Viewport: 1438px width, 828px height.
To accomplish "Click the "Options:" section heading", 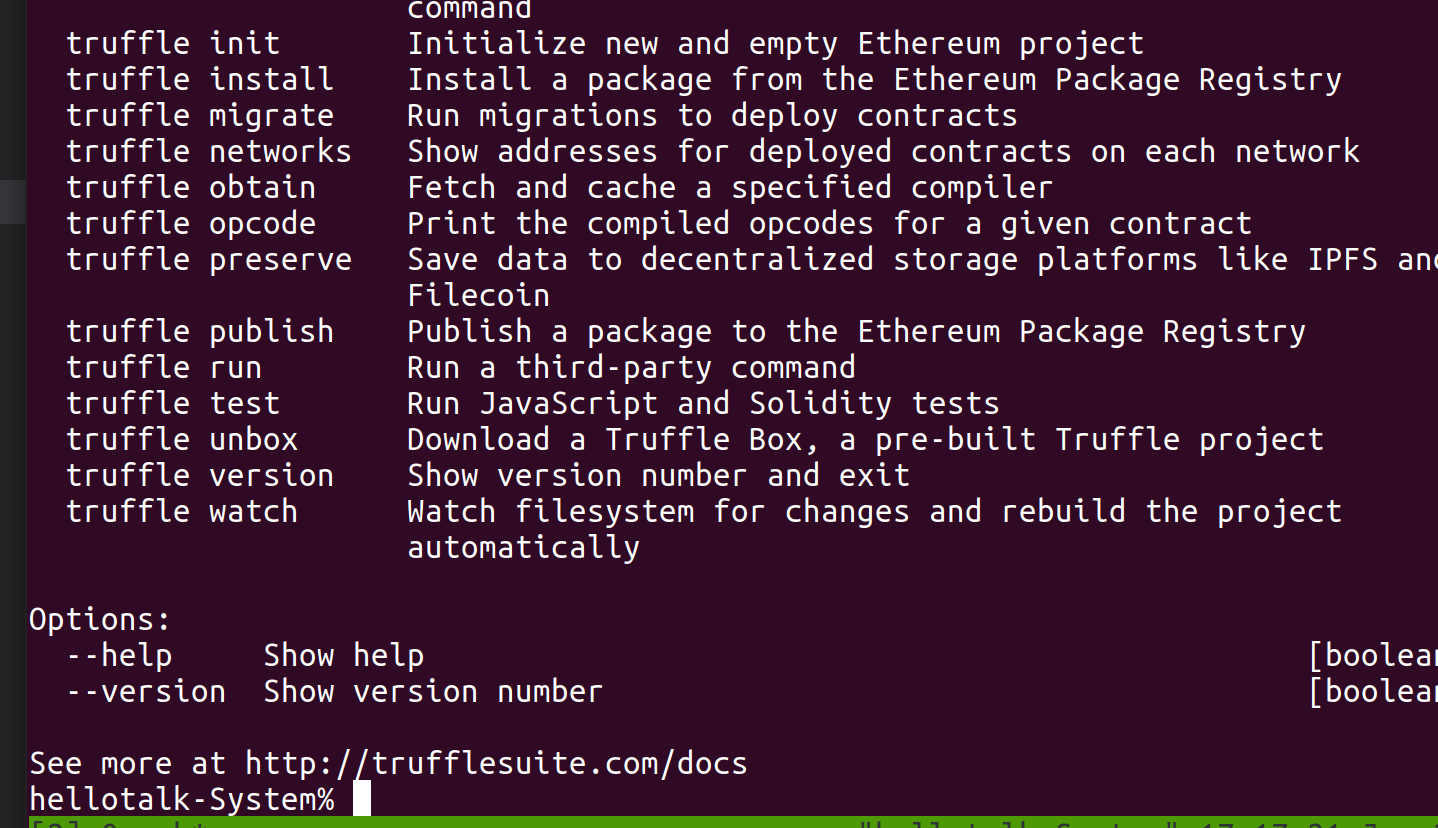I will (100, 620).
